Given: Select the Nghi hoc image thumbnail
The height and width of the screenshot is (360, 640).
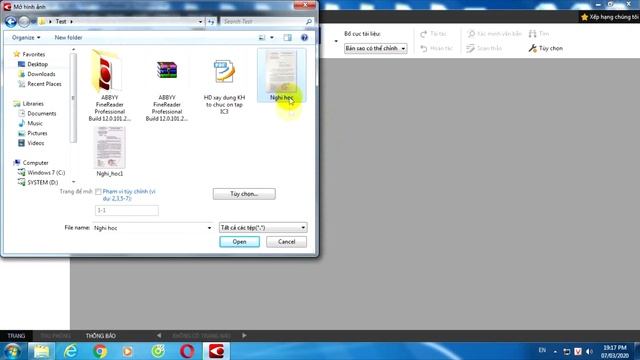Looking at the screenshot, I should coord(282,75).
